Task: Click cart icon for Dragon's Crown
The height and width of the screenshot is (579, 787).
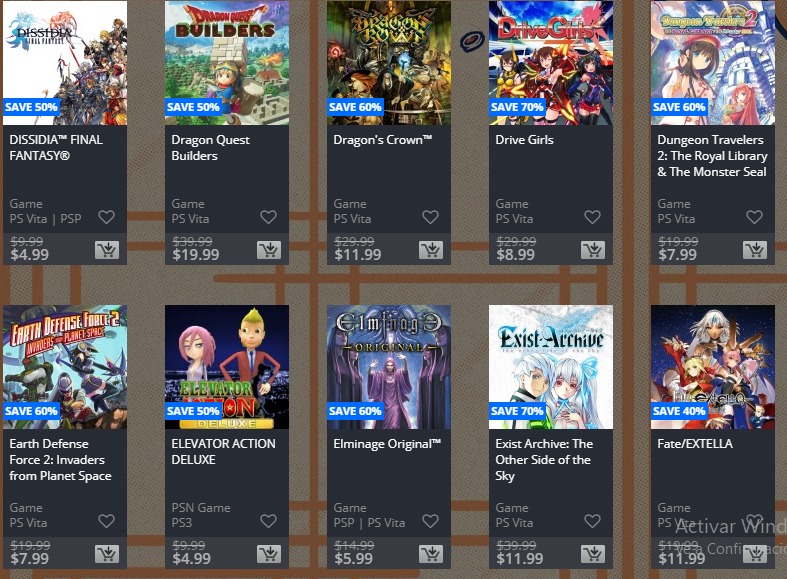Action: [x=431, y=250]
